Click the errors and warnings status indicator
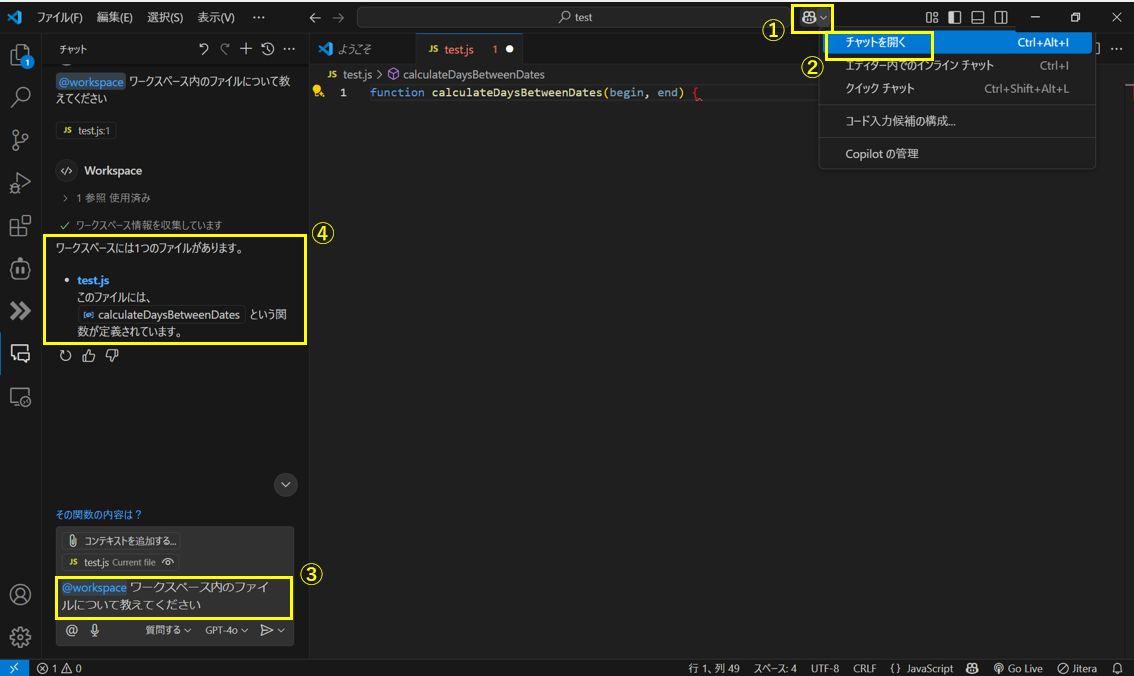This screenshot has height=676, width=1134. coord(59,668)
